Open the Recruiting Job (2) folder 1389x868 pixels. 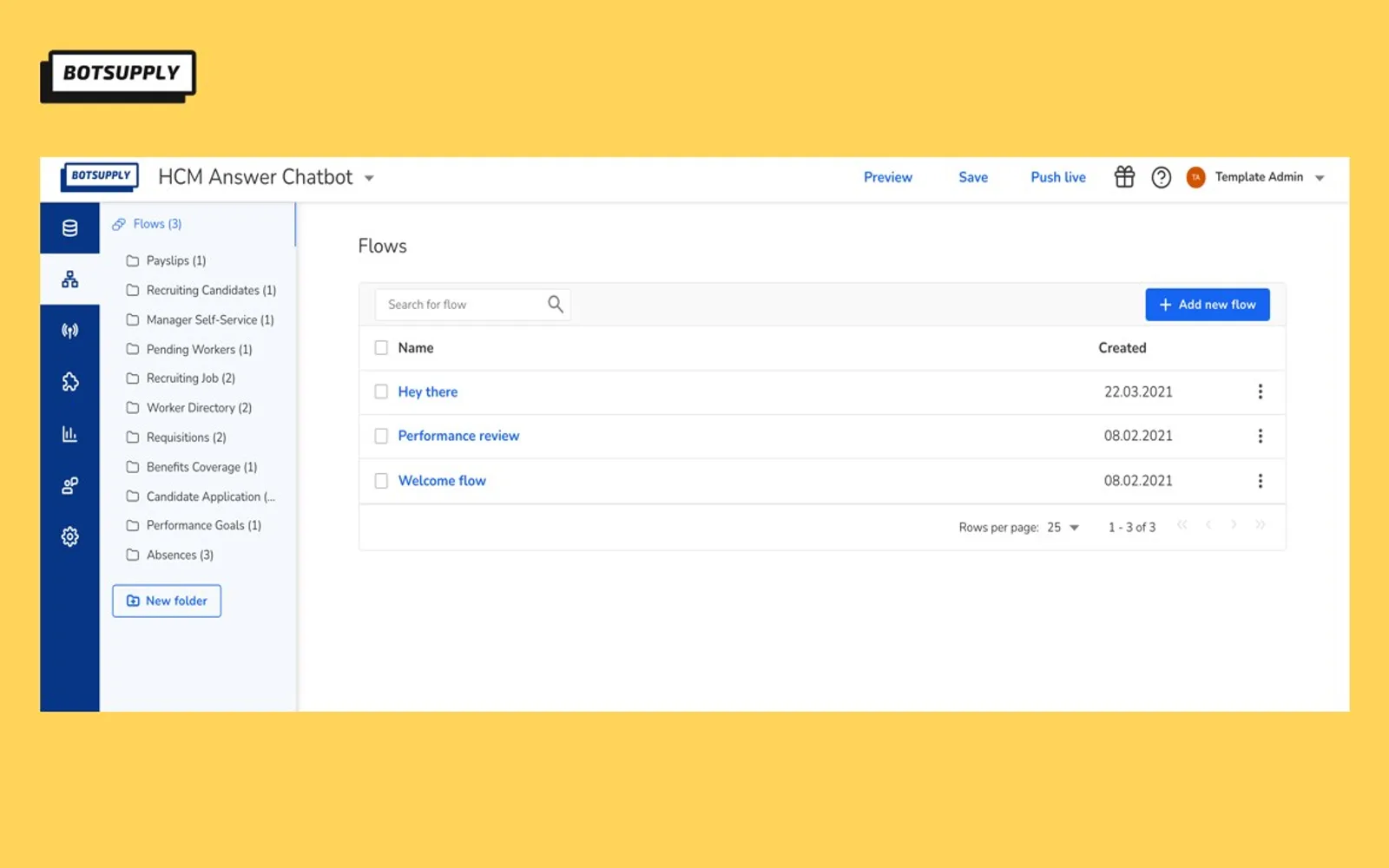click(x=181, y=378)
